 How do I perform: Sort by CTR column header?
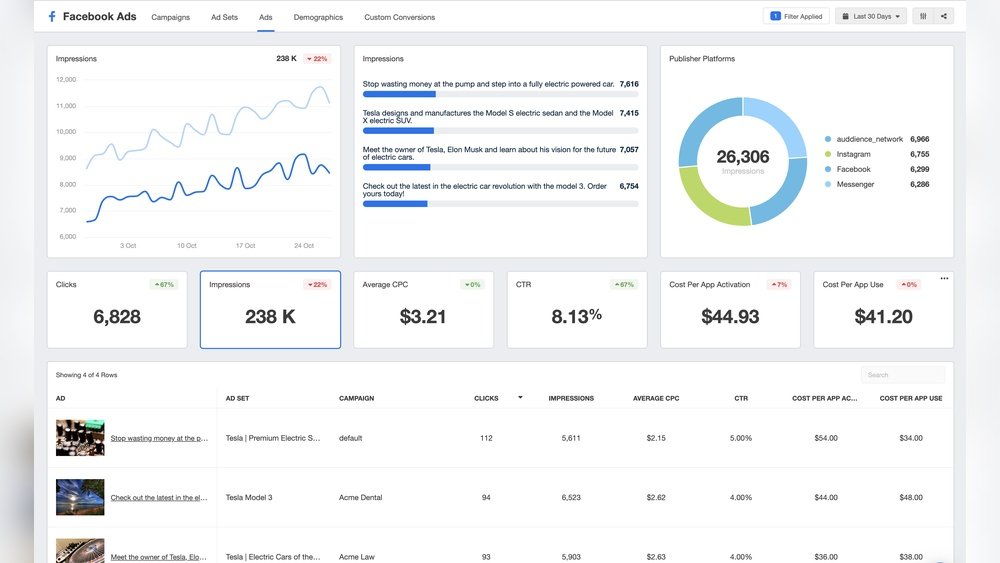click(x=741, y=398)
